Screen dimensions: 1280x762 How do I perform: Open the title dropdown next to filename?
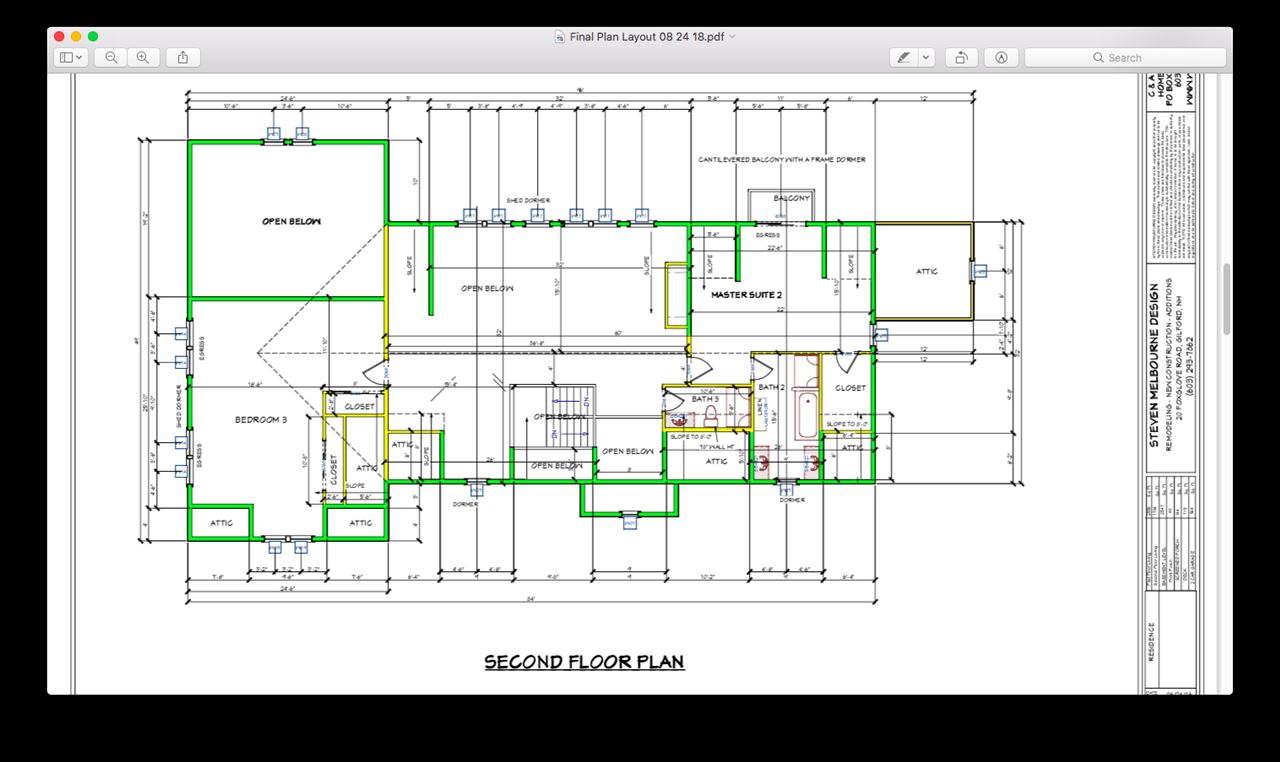tap(733, 36)
